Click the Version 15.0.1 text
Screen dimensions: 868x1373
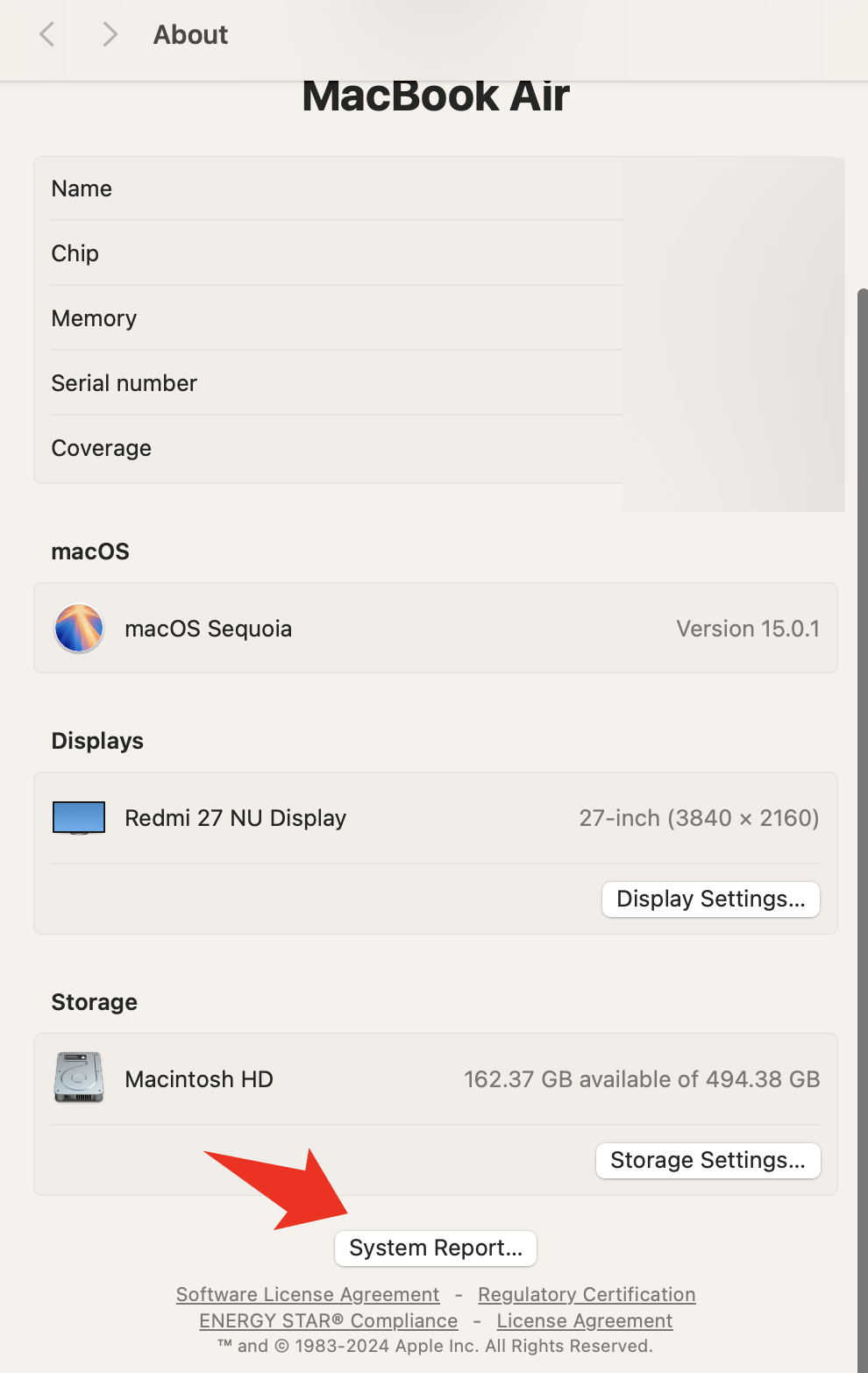748,629
